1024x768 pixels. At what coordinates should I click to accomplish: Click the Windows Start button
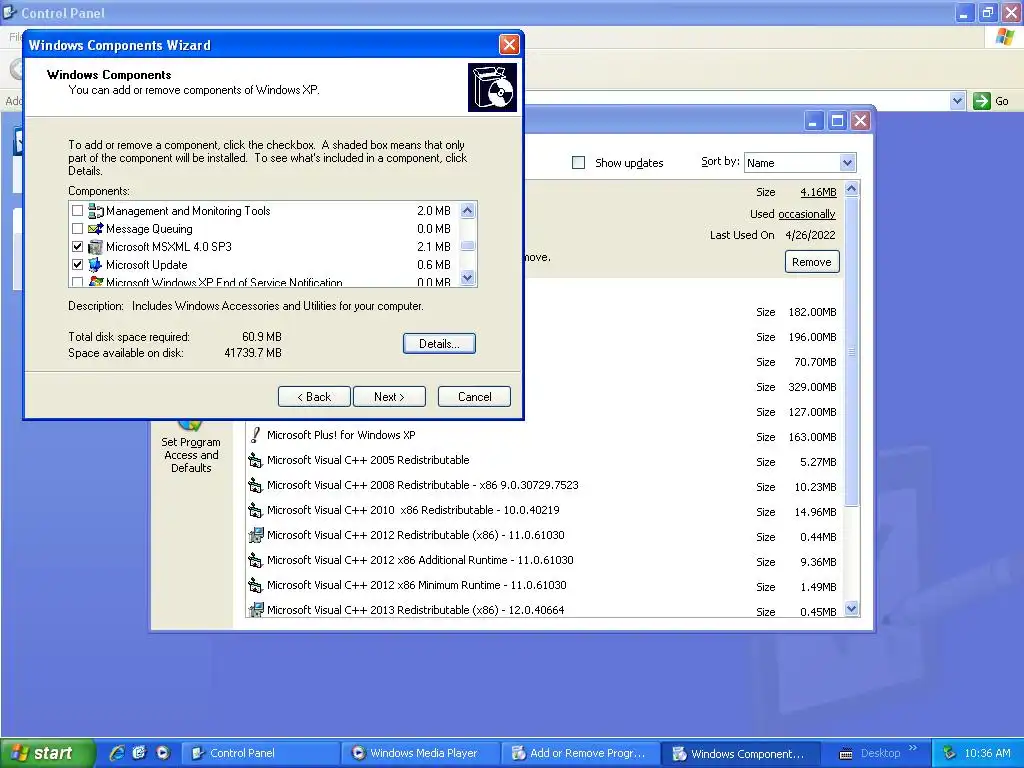coord(47,753)
